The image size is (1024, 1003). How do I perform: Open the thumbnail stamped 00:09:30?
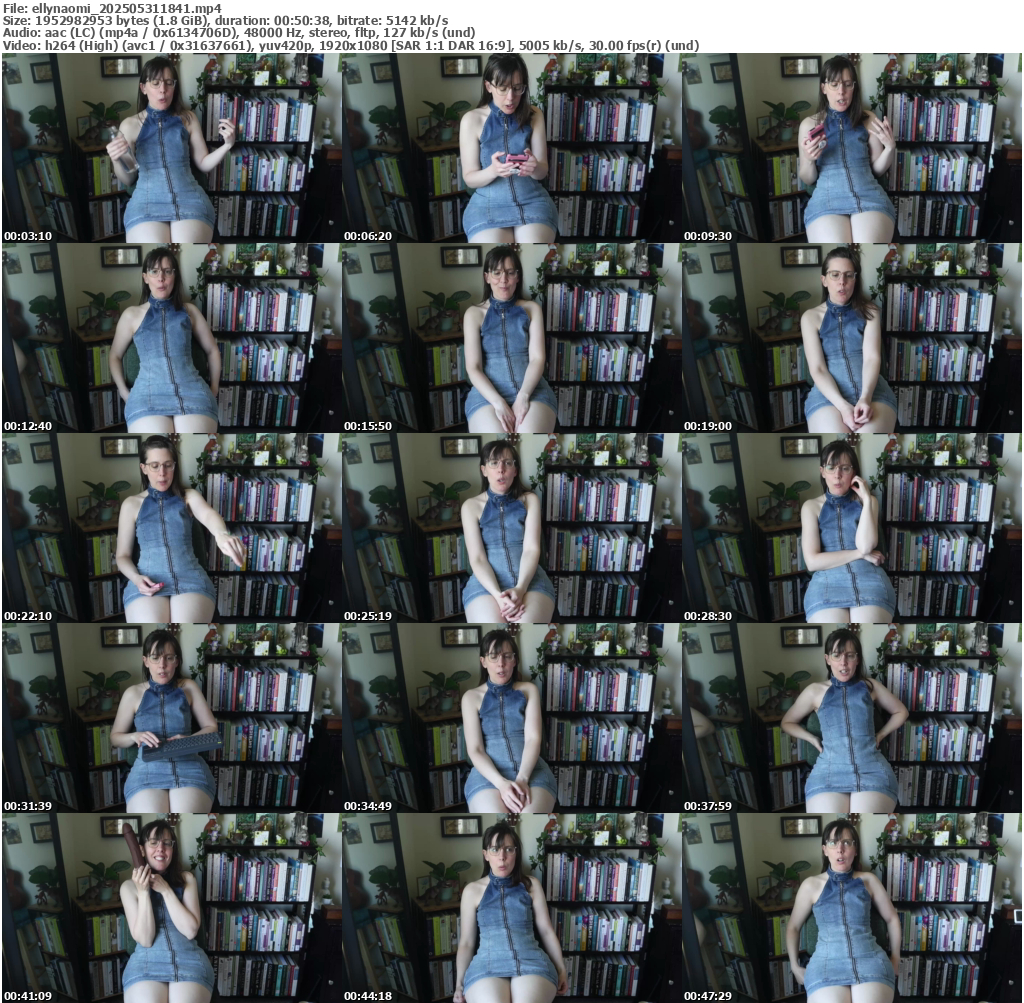click(852, 148)
